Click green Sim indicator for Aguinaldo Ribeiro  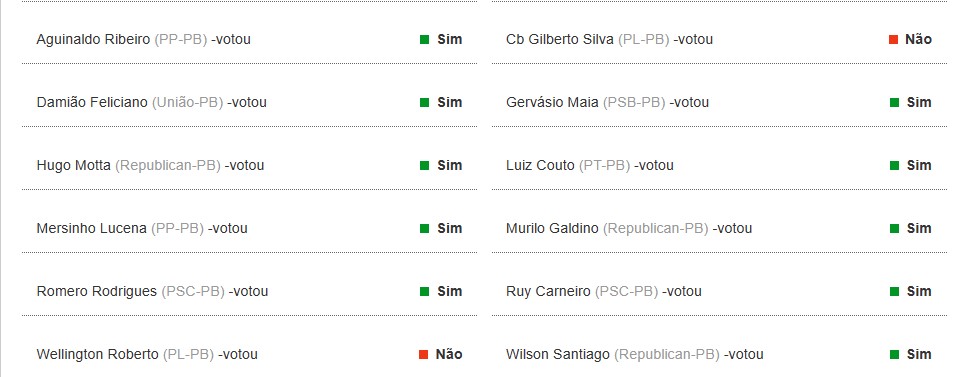click(424, 39)
